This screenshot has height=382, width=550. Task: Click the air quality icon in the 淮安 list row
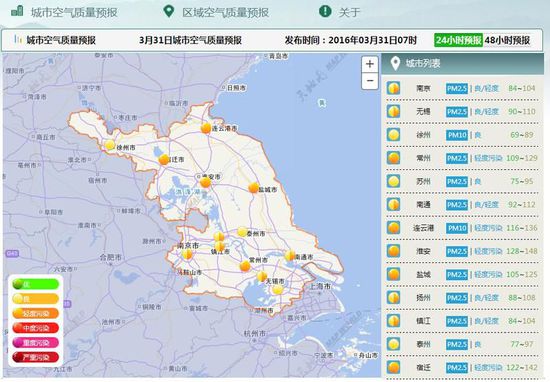(x=394, y=251)
